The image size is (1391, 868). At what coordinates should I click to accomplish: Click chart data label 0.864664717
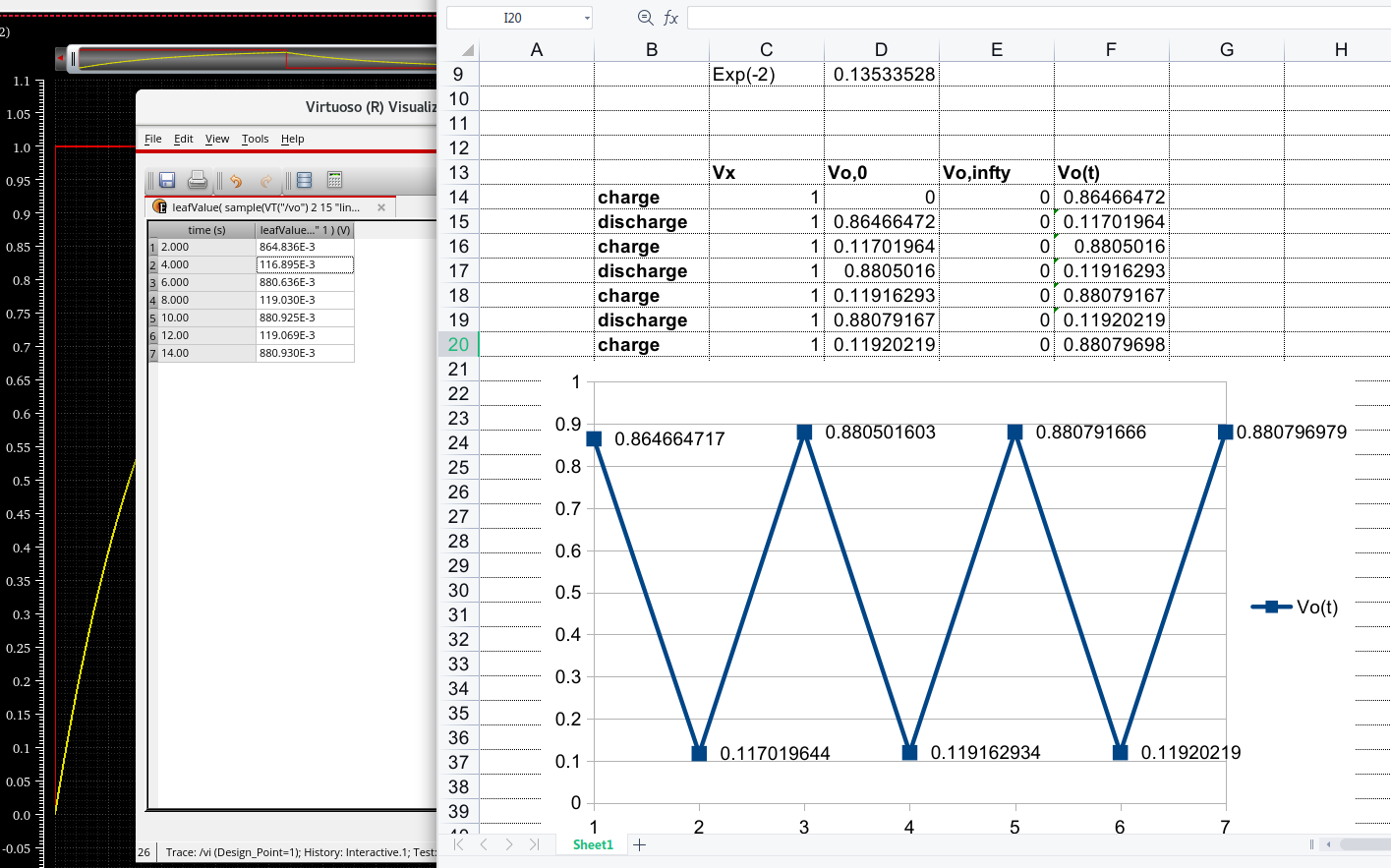(x=669, y=439)
